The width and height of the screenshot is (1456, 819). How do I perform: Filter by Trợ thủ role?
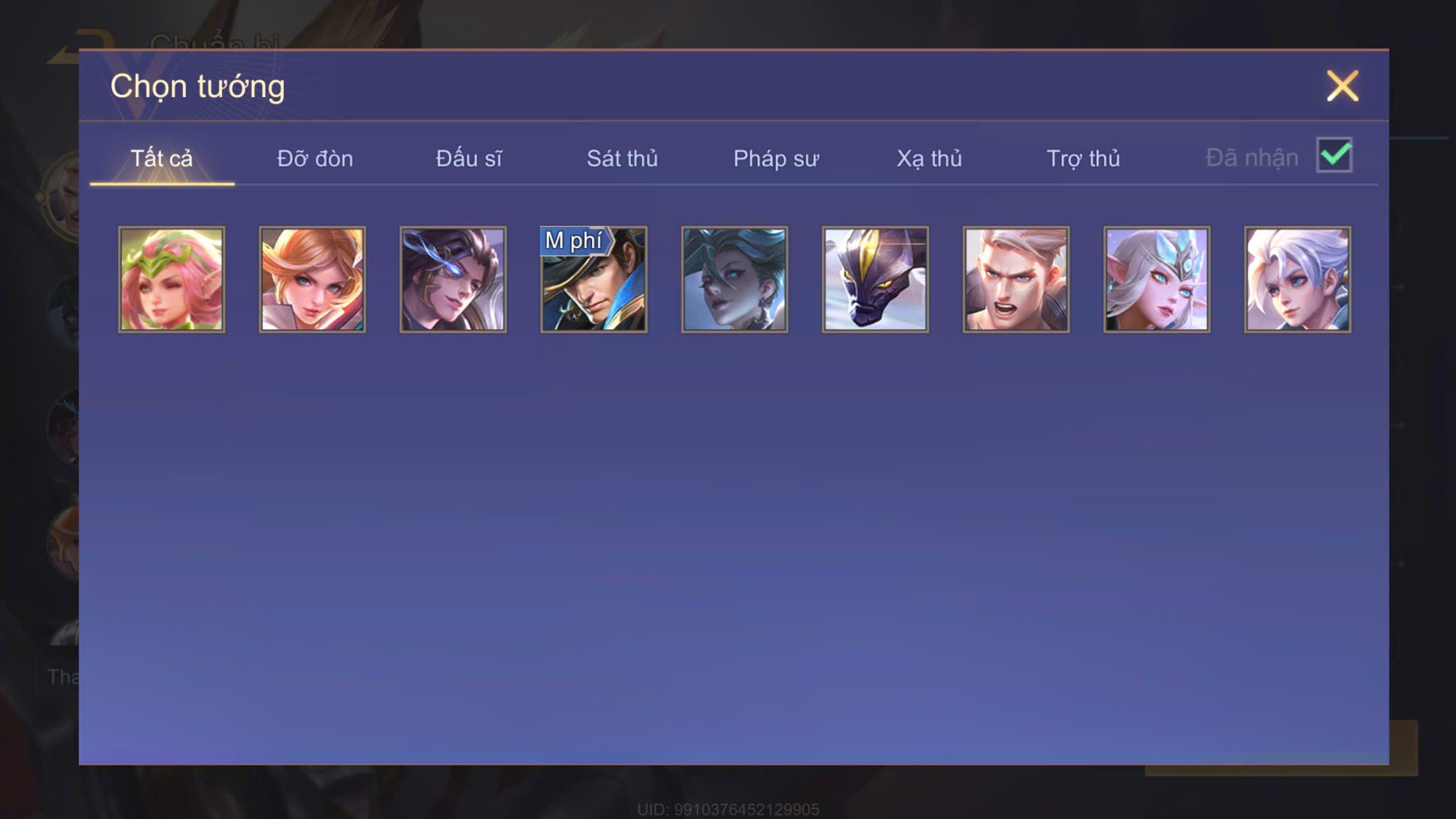(x=1083, y=159)
